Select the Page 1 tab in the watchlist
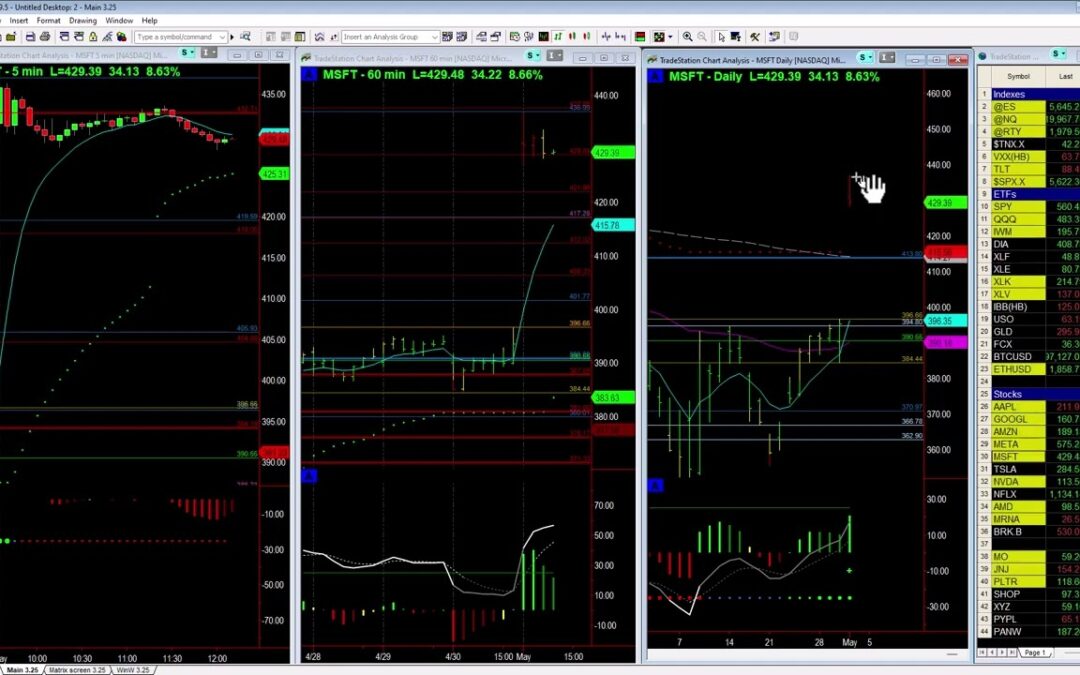This screenshot has width=1080, height=675. click(1035, 652)
